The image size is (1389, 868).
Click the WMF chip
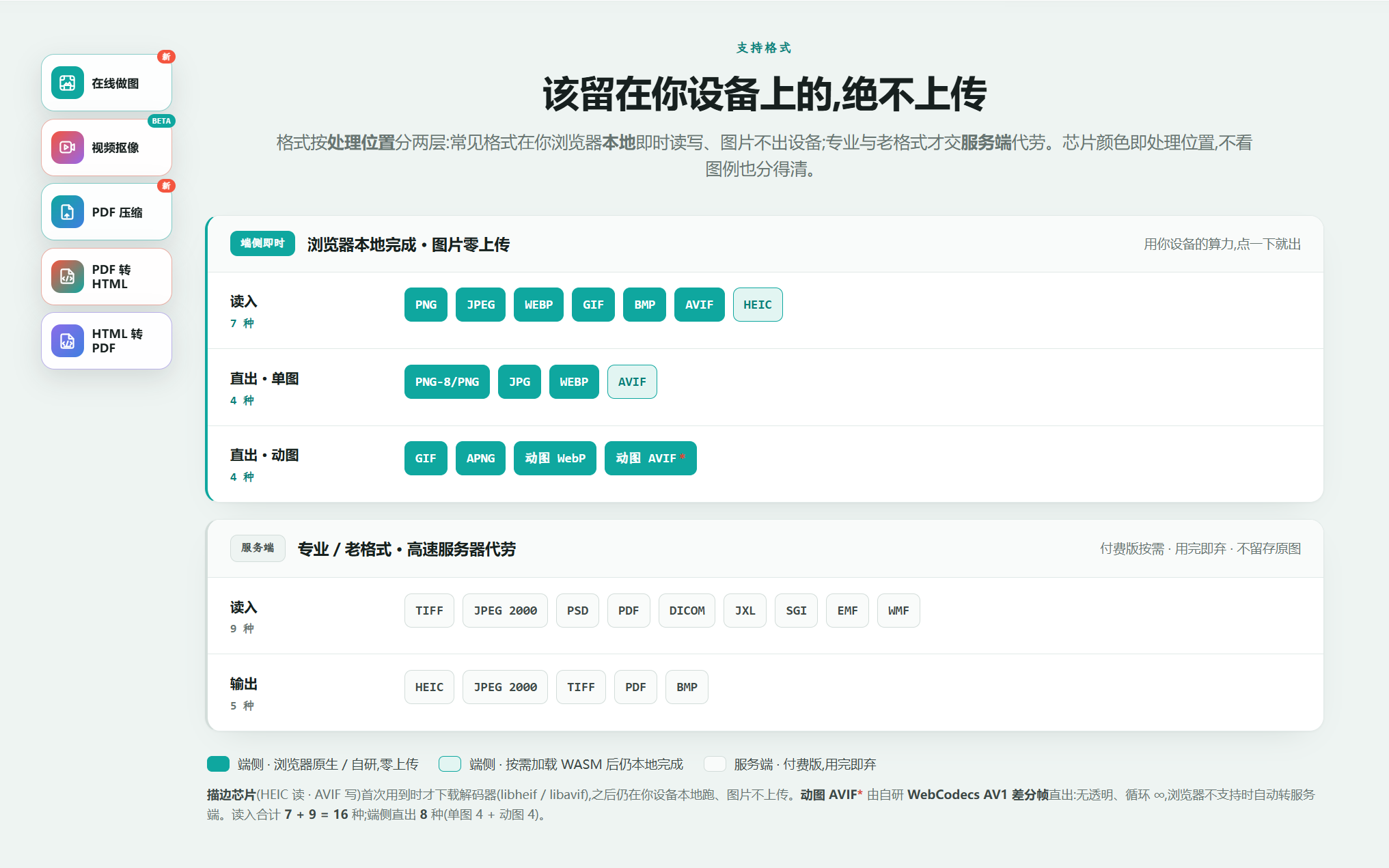898,611
